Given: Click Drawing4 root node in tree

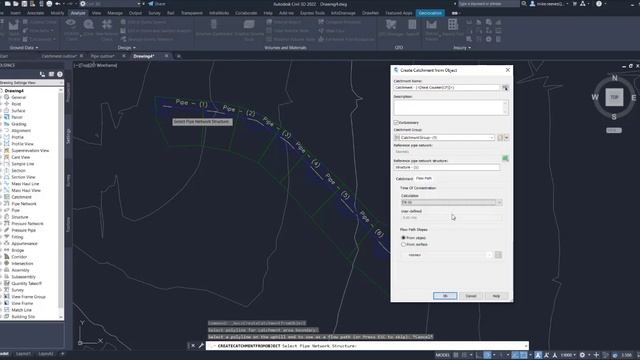Looking at the screenshot, I should [x=14, y=91].
